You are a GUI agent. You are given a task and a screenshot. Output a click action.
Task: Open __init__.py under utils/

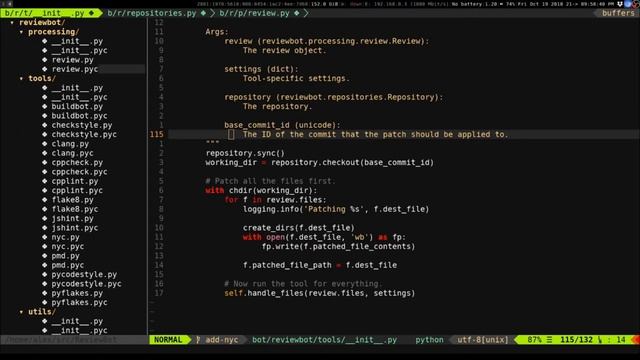[77, 321]
